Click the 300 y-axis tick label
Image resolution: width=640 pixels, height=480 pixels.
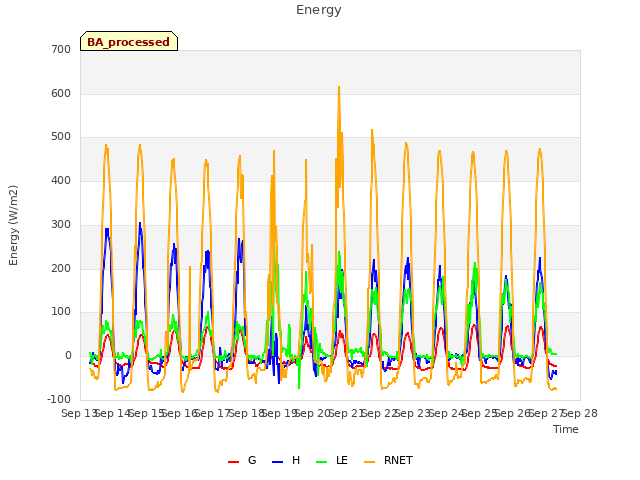click(x=61, y=224)
